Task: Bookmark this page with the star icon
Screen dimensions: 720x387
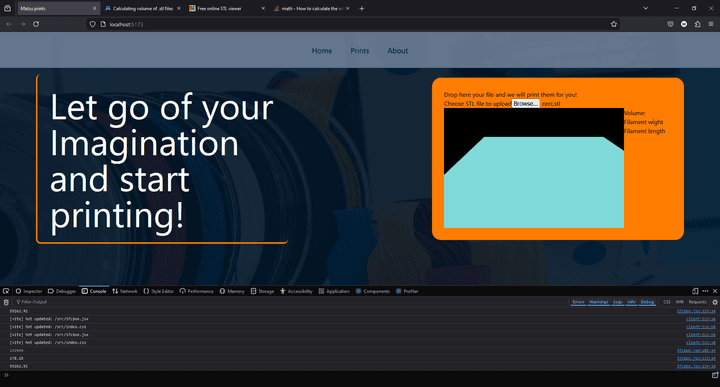Action: 614,24
